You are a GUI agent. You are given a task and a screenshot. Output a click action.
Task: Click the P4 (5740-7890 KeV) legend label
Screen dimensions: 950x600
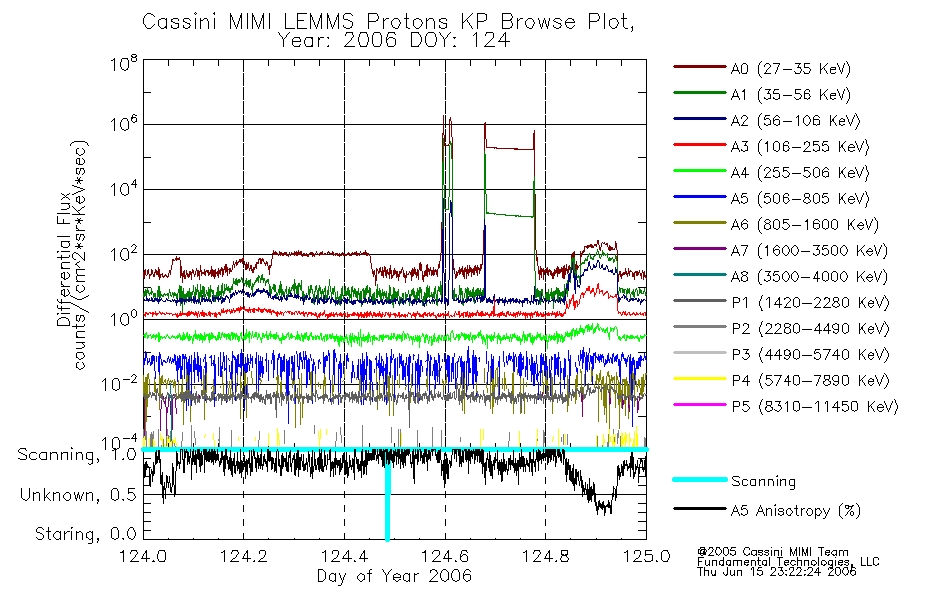pyautogui.click(x=810, y=381)
